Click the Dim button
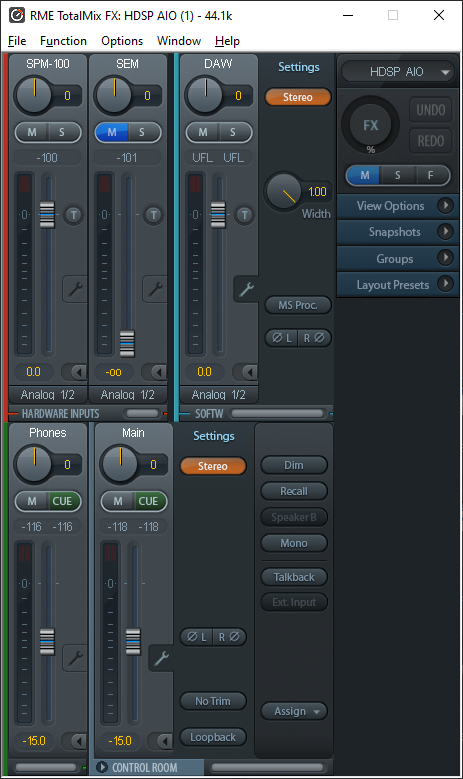463x779 pixels. click(x=294, y=465)
